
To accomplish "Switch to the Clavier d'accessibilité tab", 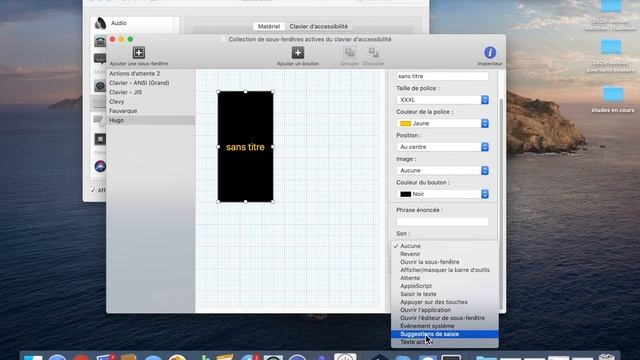I will [318, 27].
